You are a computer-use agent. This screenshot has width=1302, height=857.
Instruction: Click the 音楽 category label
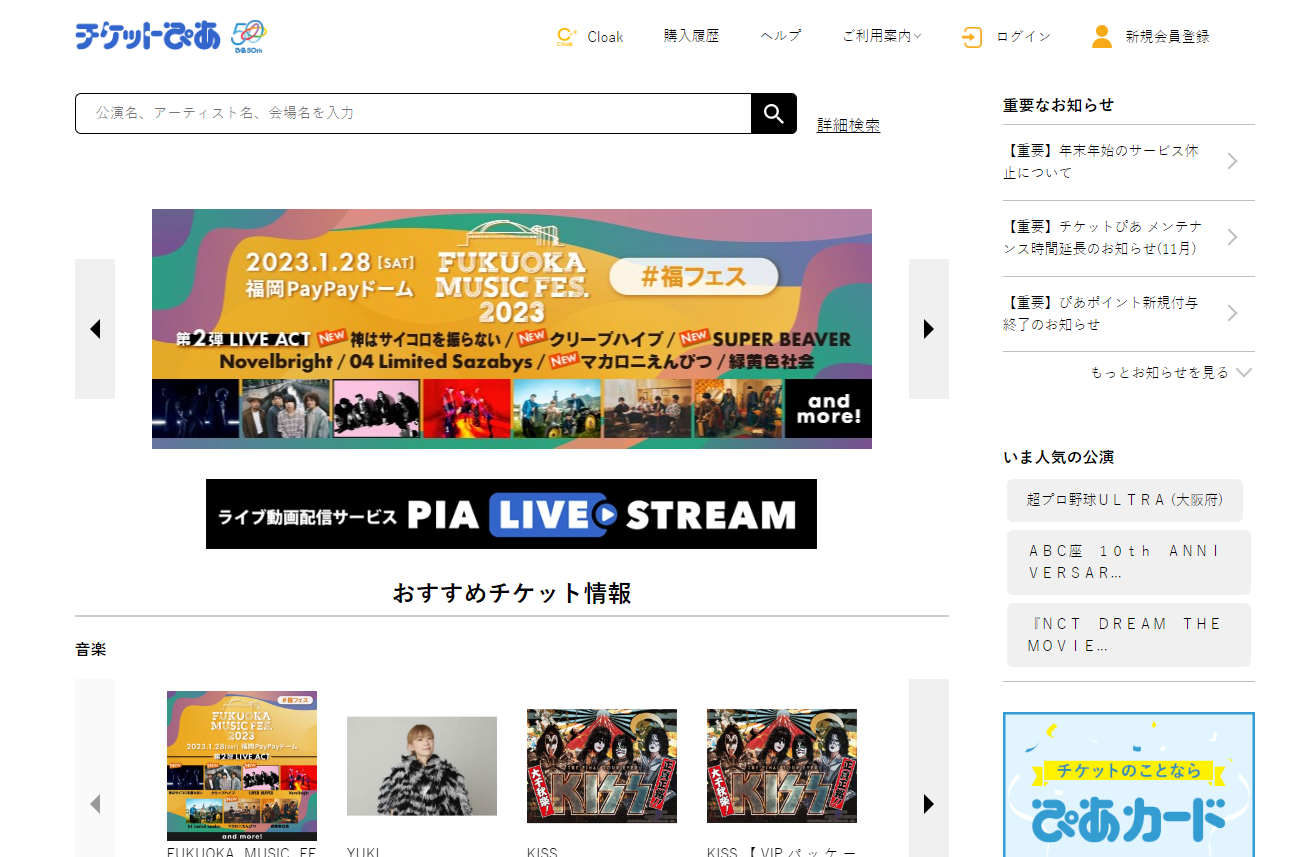click(91, 649)
